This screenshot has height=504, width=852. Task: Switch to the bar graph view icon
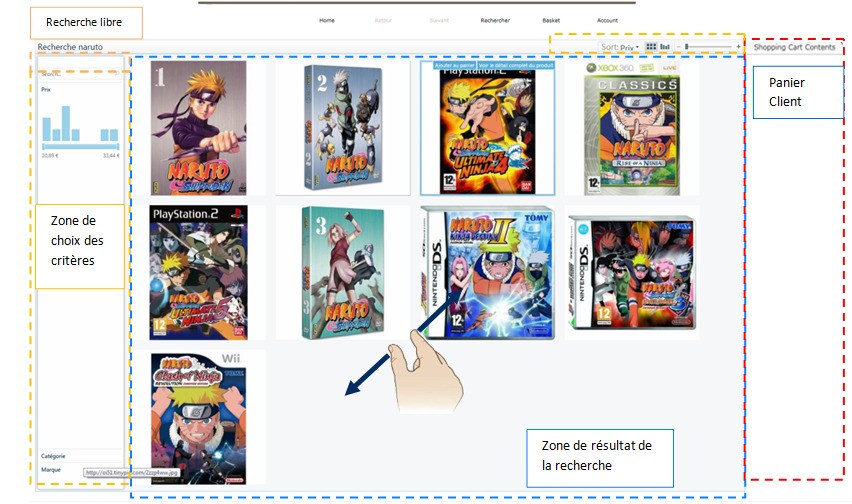click(x=665, y=47)
